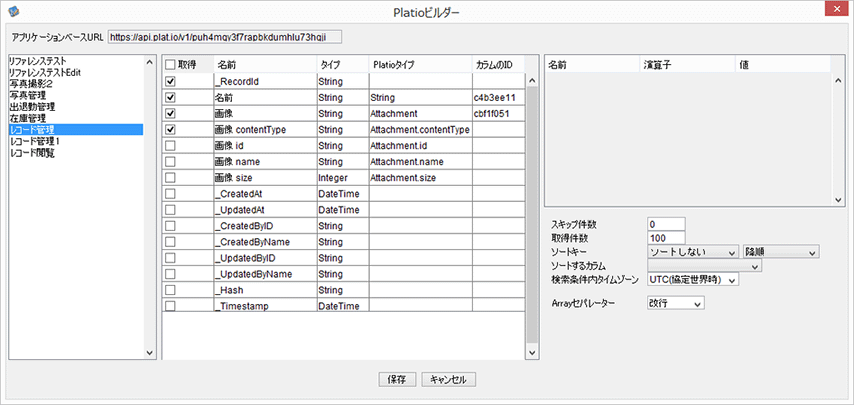Viewport: 854px width, 405px height.
Task: Open the ソートキー 'ソートしない' dropdown
Action: pyautogui.click(x=693, y=251)
